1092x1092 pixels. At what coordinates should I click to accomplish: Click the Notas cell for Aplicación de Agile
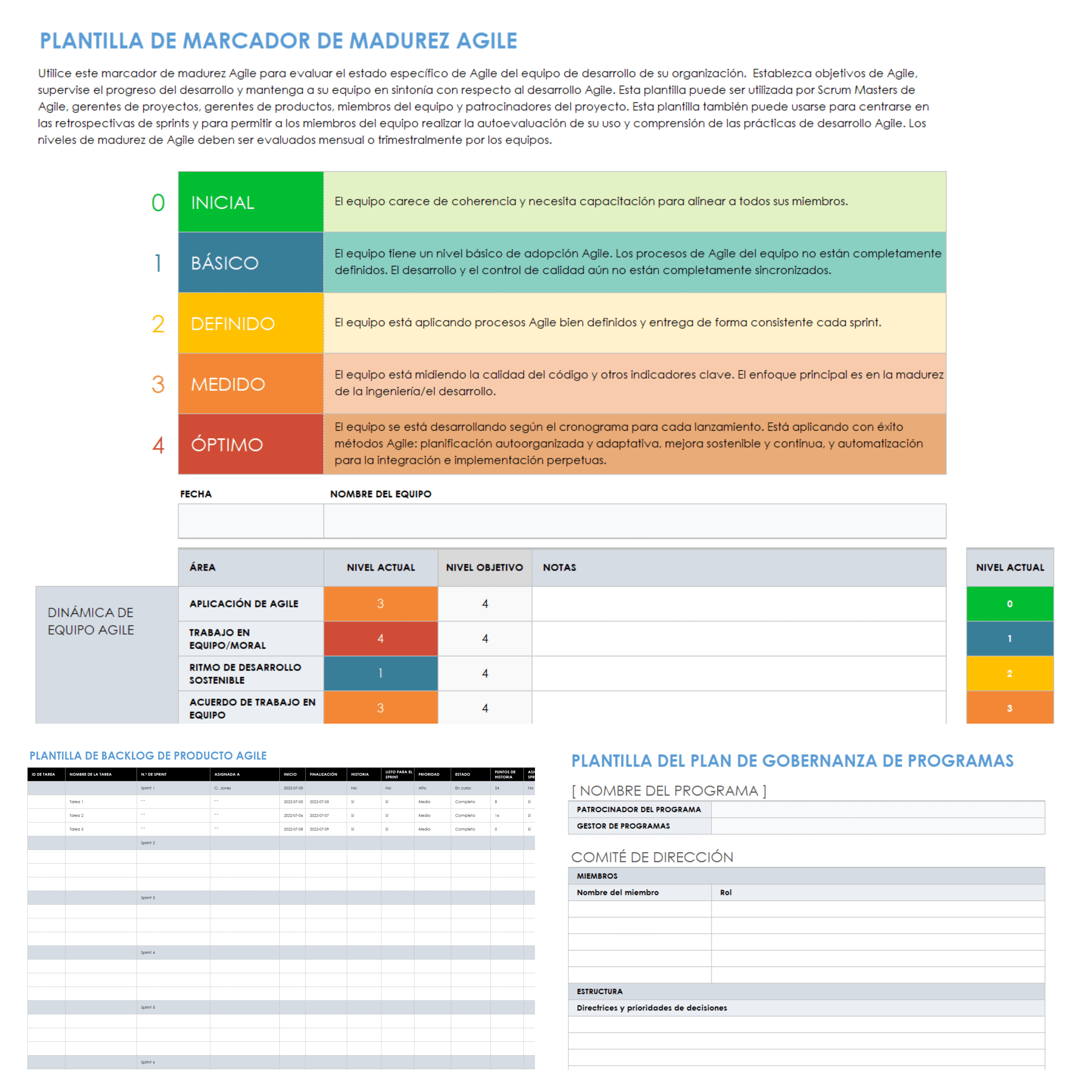point(739,604)
